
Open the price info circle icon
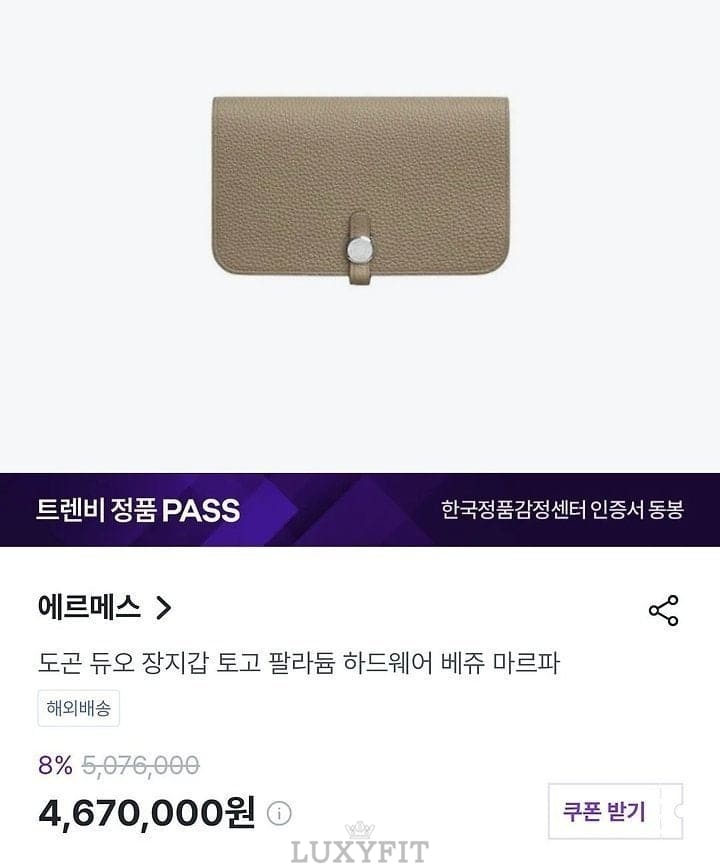[x=279, y=813]
